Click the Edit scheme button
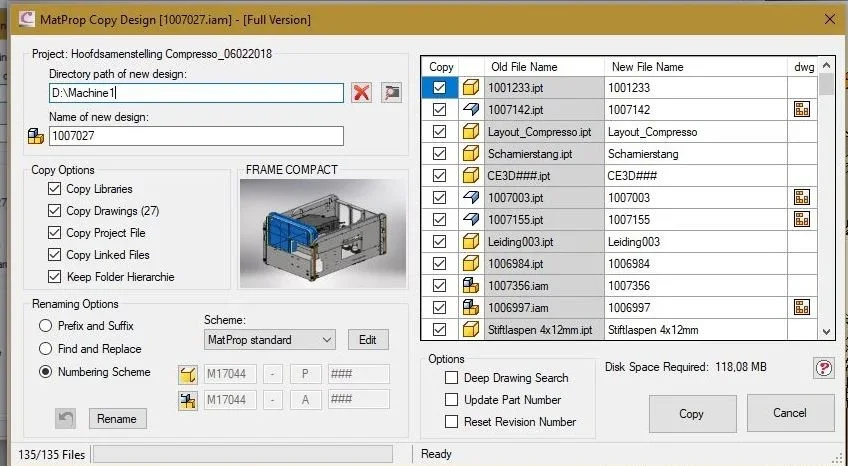 tap(368, 340)
